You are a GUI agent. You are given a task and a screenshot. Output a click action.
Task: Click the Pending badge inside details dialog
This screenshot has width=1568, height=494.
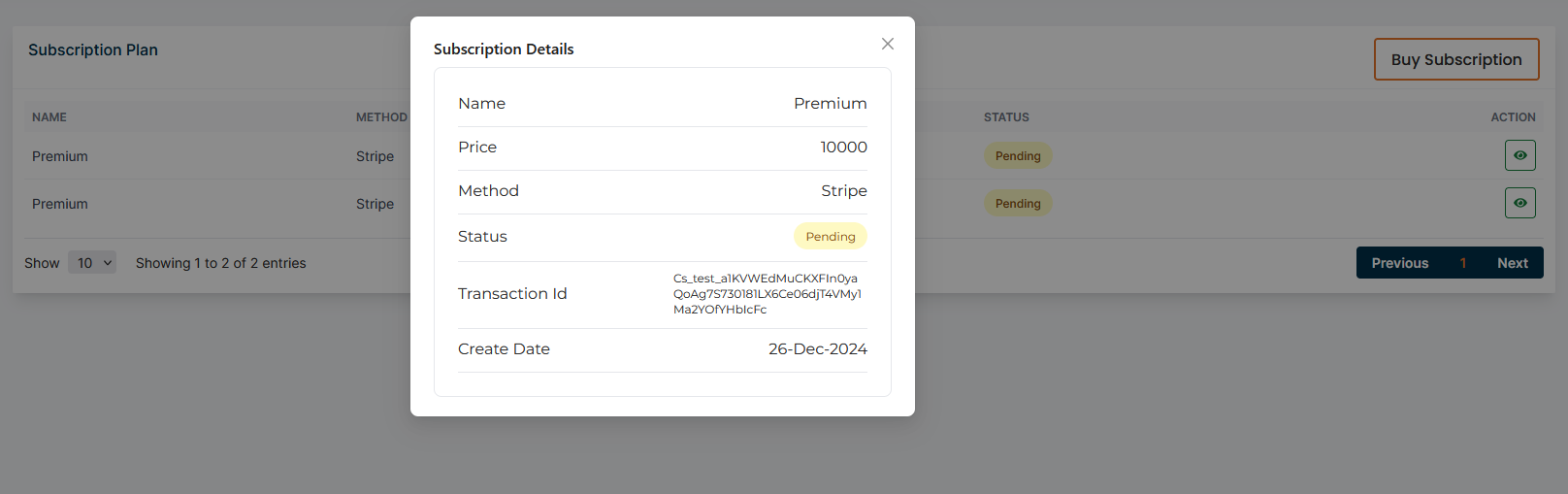coord(831,237)
